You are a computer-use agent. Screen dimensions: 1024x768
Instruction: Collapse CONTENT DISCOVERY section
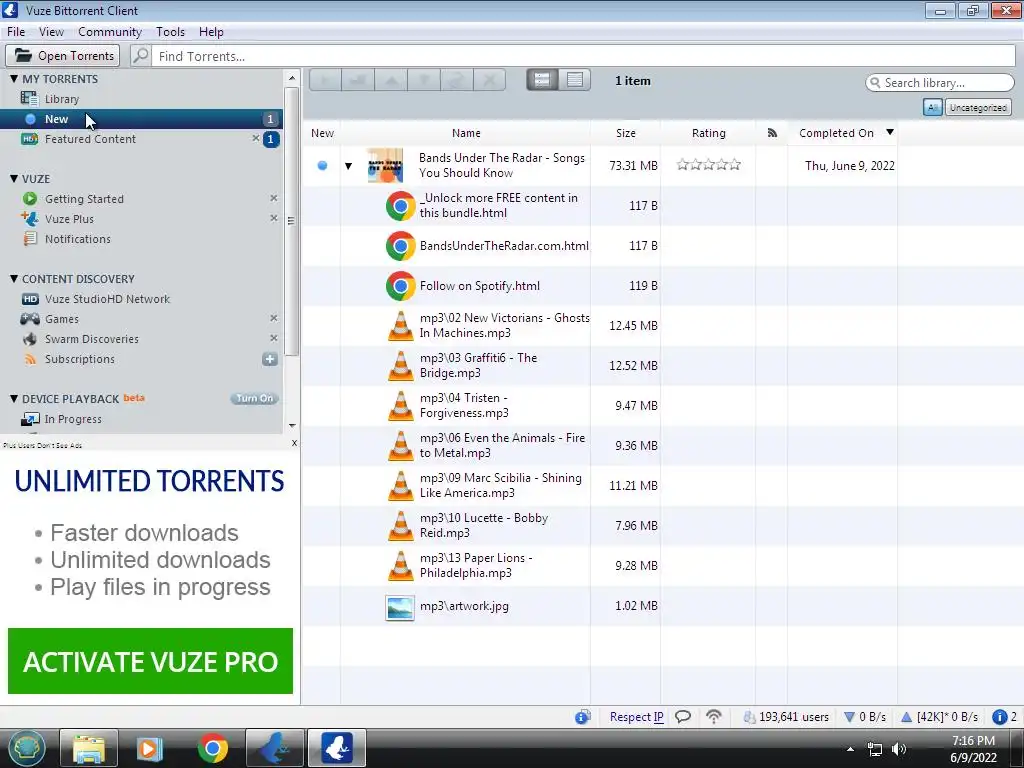coord(14,278)
